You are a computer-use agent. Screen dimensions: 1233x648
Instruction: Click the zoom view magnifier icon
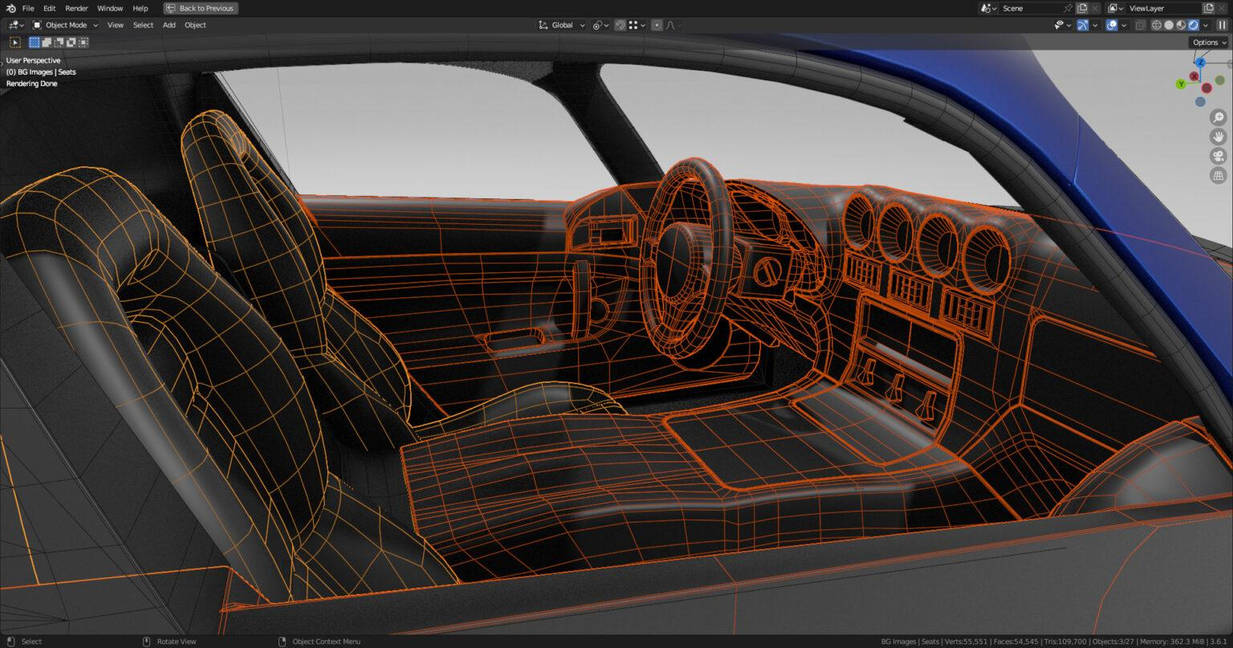coord(1218,118)
